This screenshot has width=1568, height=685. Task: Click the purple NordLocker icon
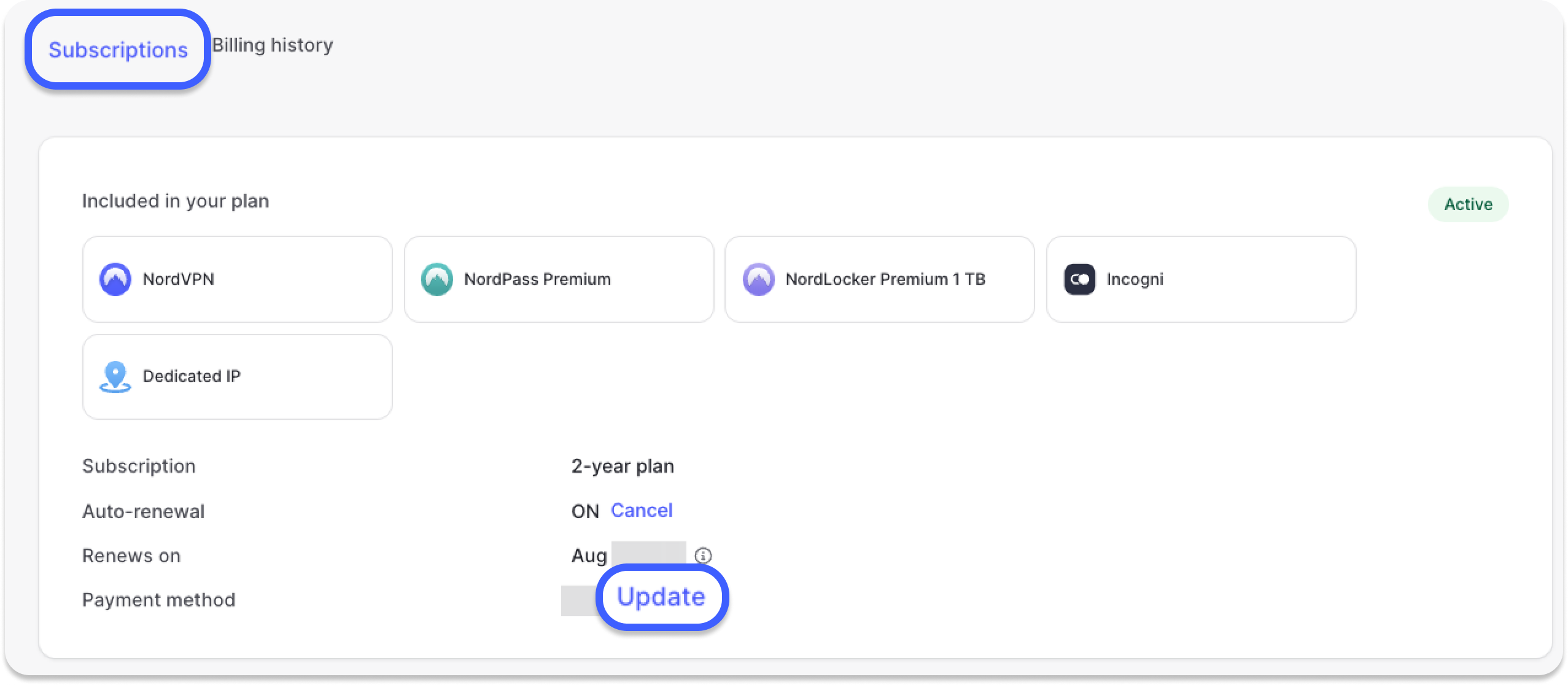point(759,279)
